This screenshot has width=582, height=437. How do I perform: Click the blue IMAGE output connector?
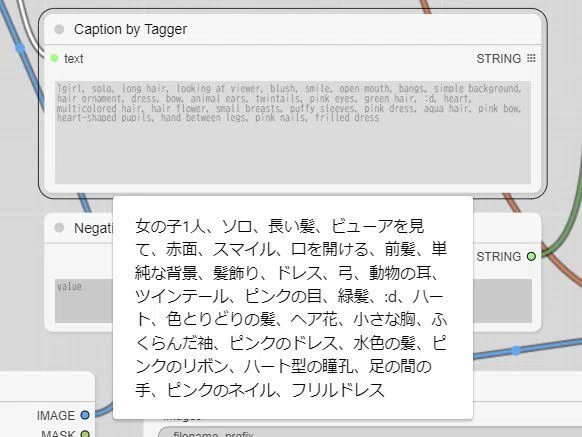click(85, 415)
